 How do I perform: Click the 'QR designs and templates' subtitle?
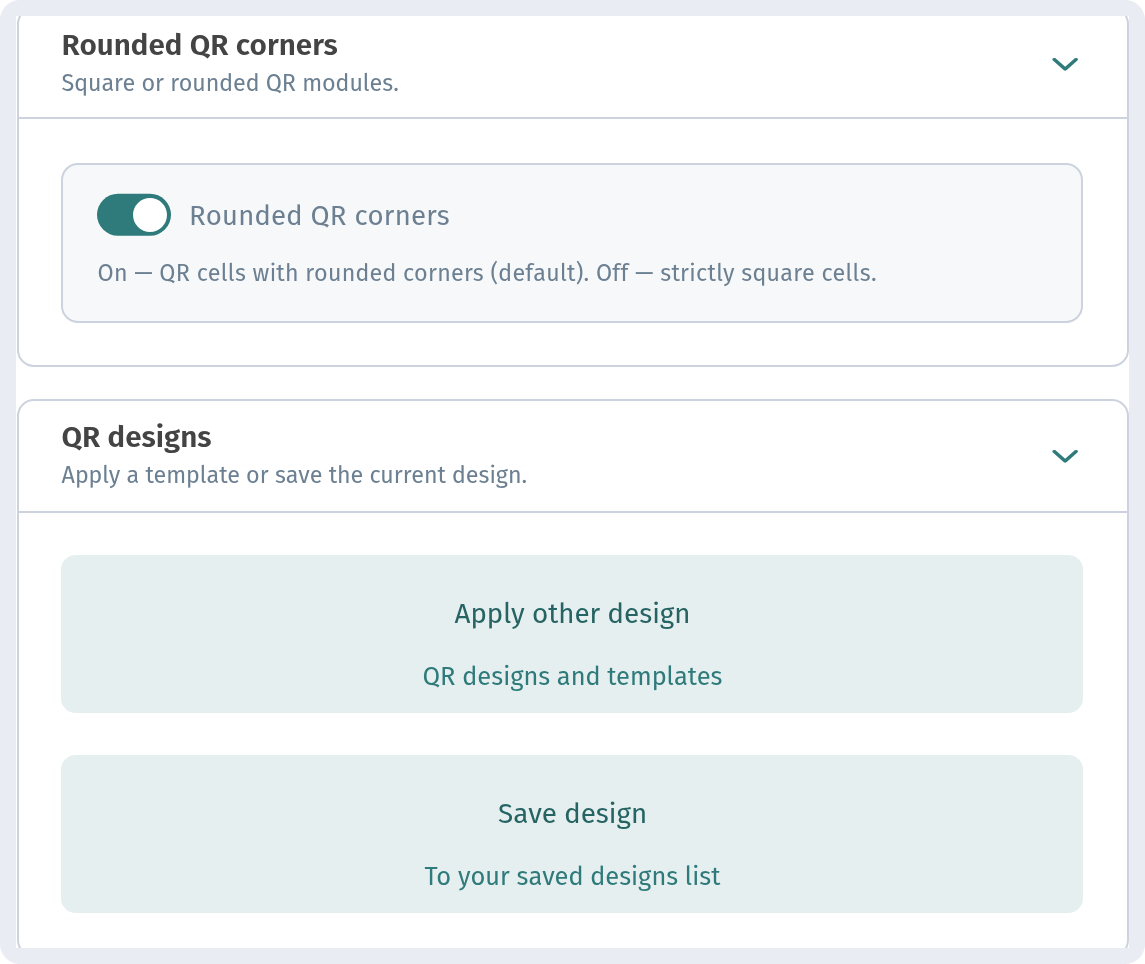click(572, 676)
